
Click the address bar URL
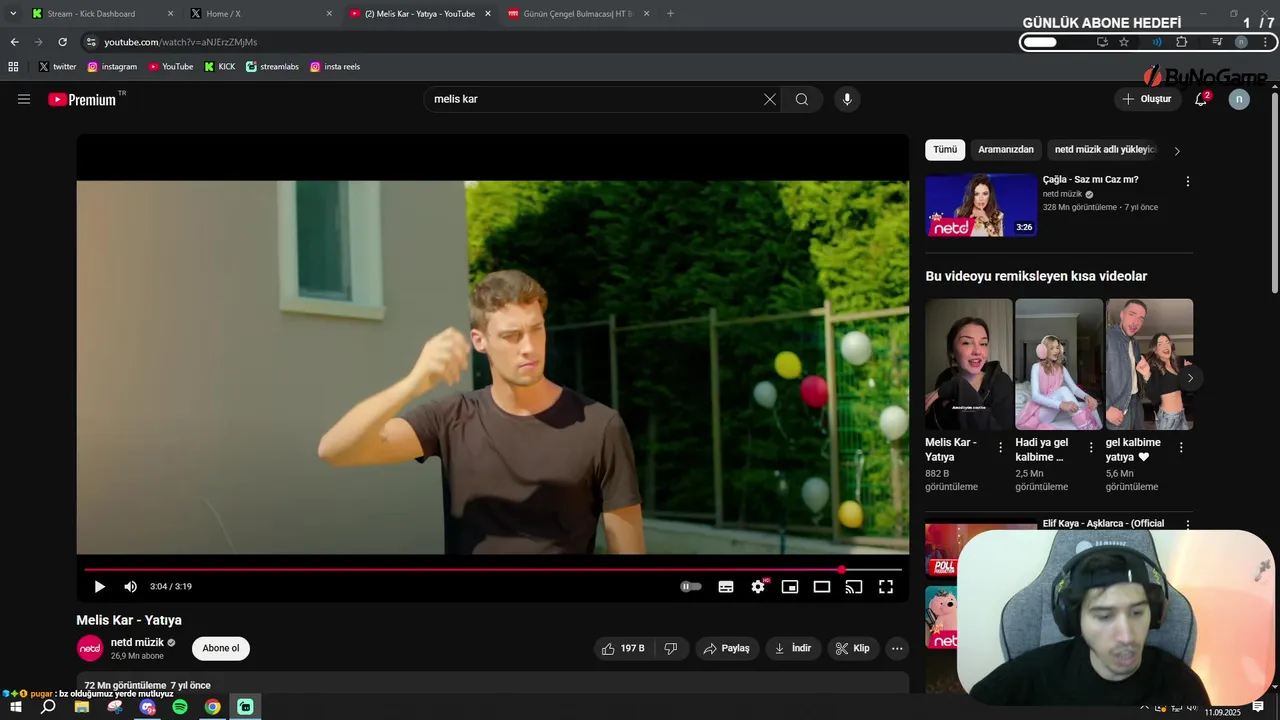(x=181, y=42)
